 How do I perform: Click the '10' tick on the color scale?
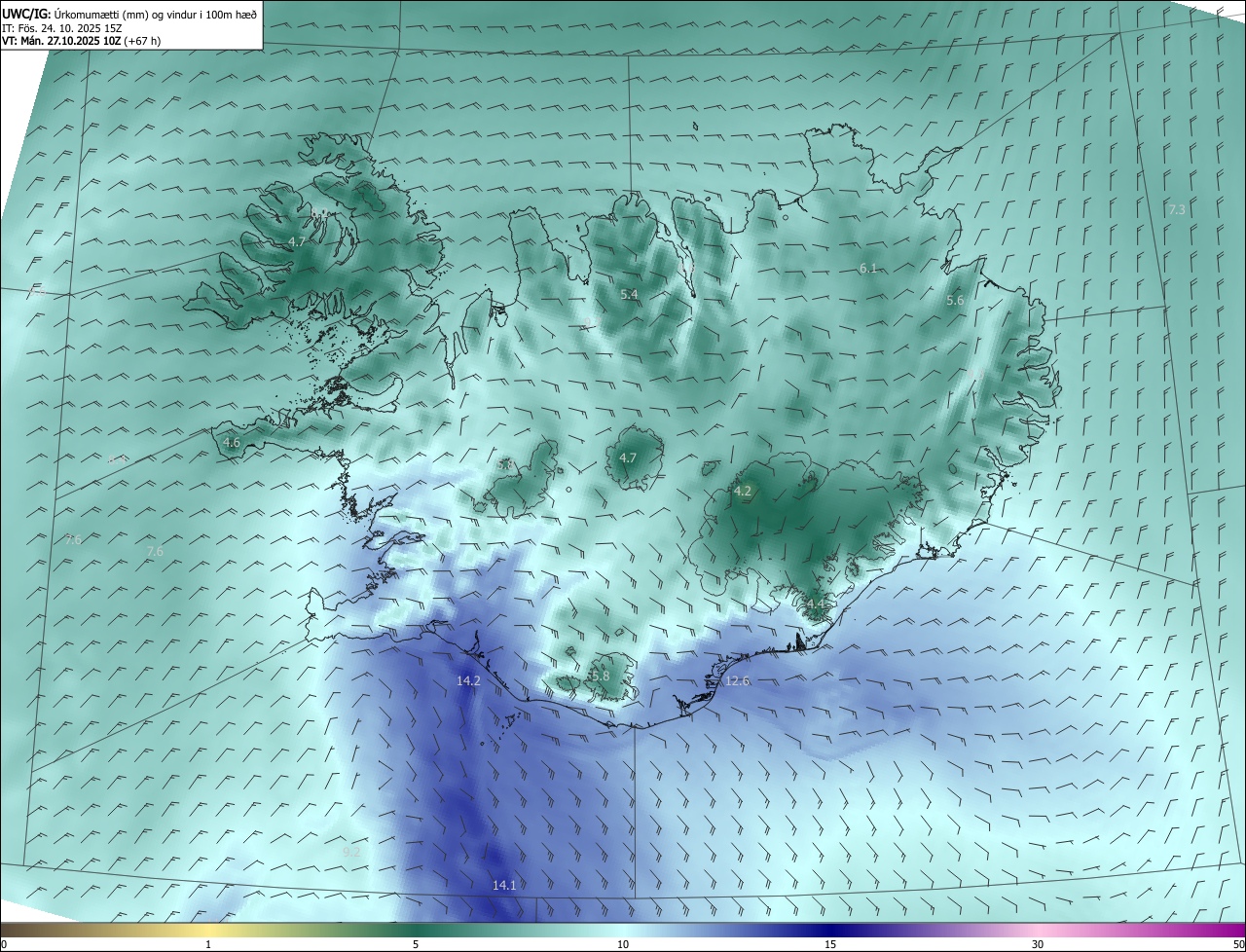623,944
